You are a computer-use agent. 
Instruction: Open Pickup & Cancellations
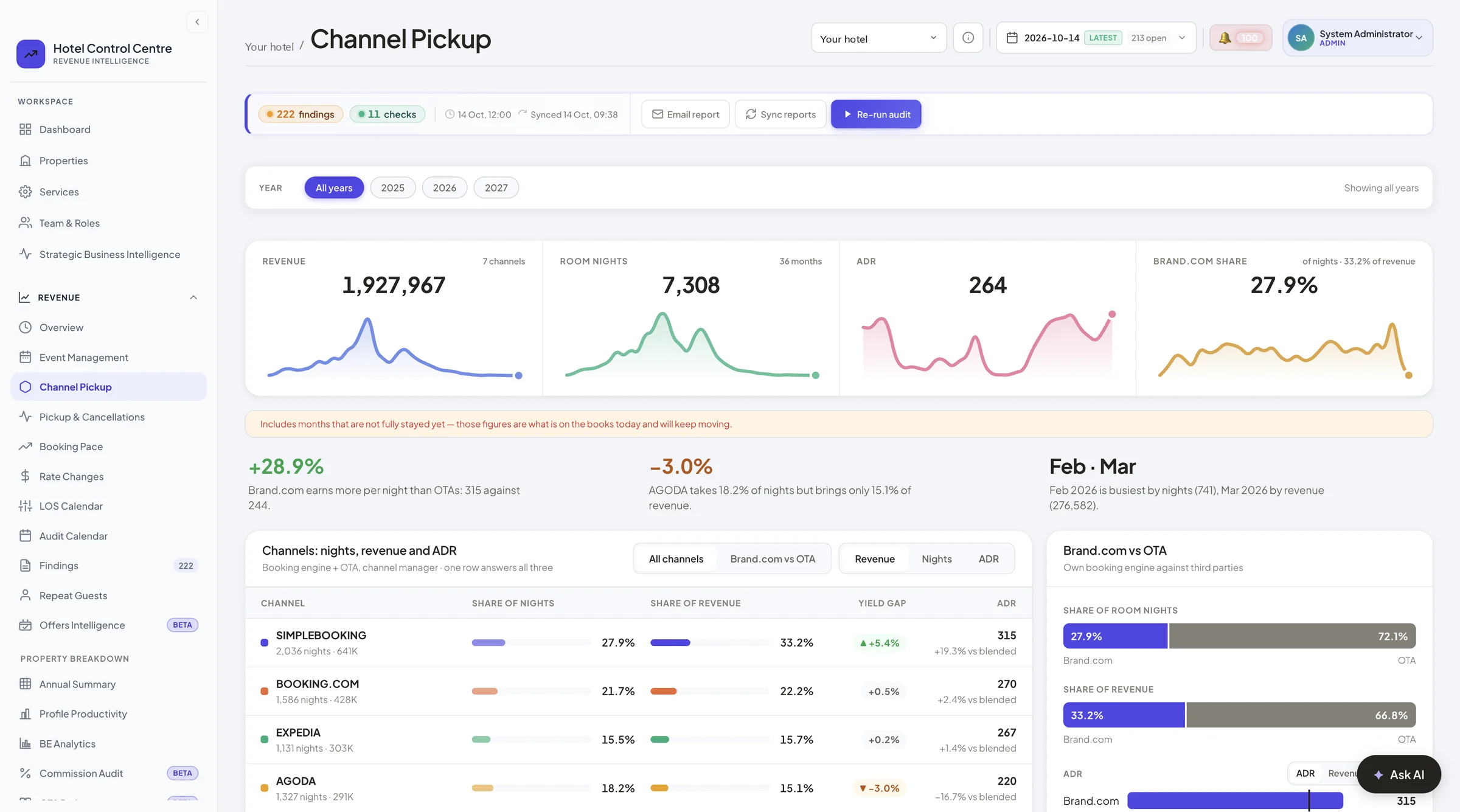pyautogui.click(x=108, y=417)
